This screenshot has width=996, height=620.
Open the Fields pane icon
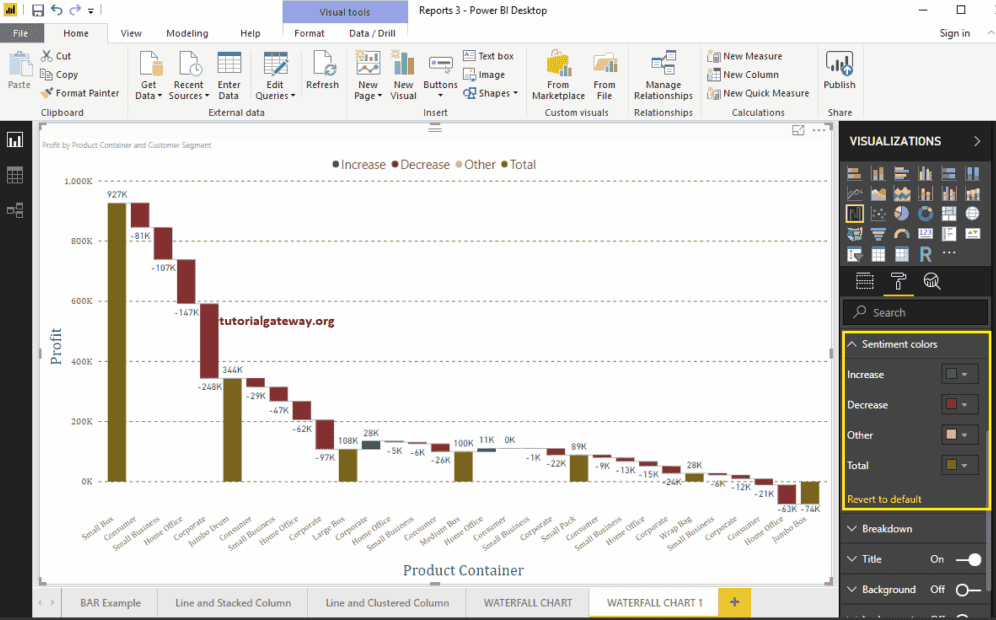point(865,280)
